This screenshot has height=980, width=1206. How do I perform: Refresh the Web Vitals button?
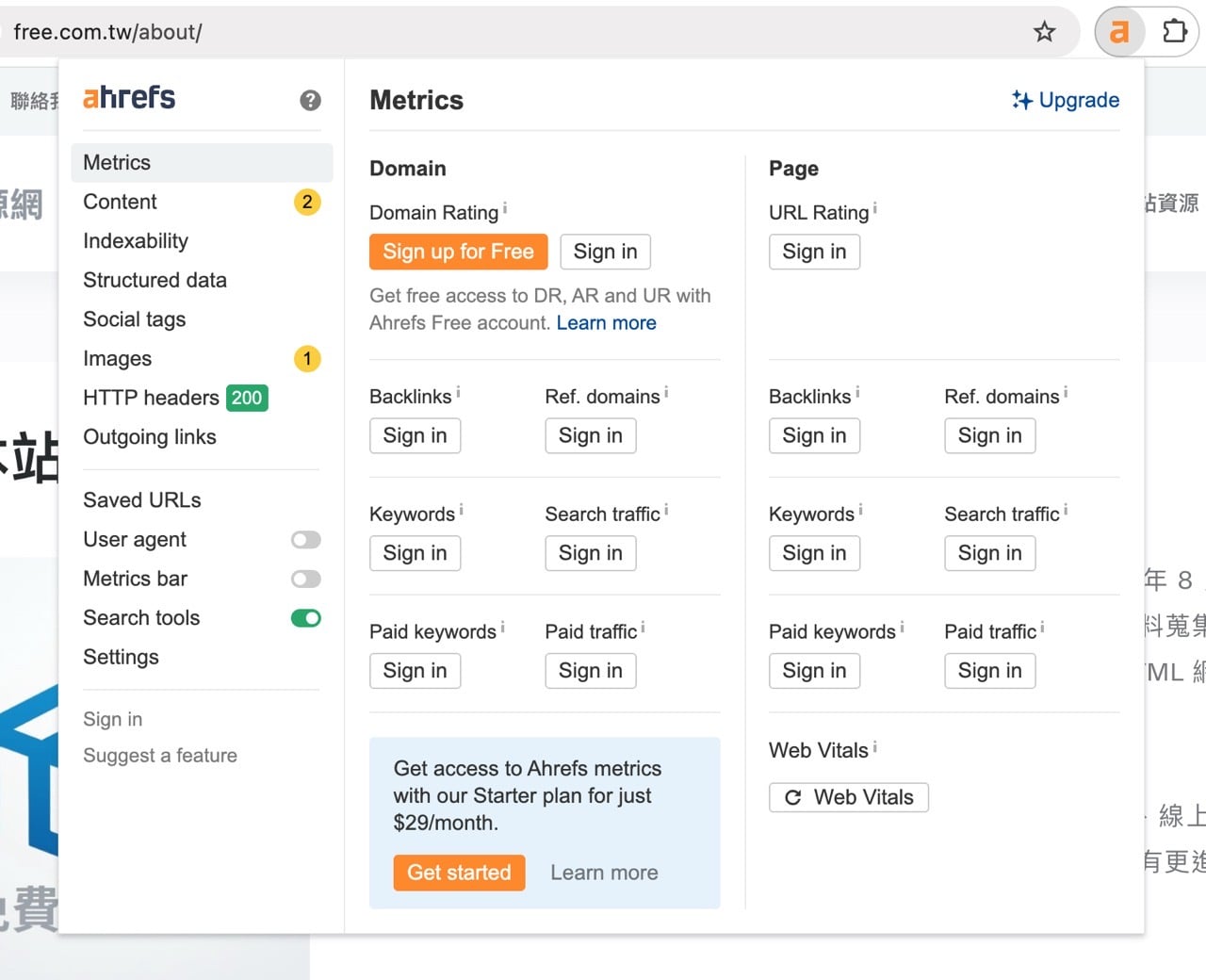click(848, 797)
